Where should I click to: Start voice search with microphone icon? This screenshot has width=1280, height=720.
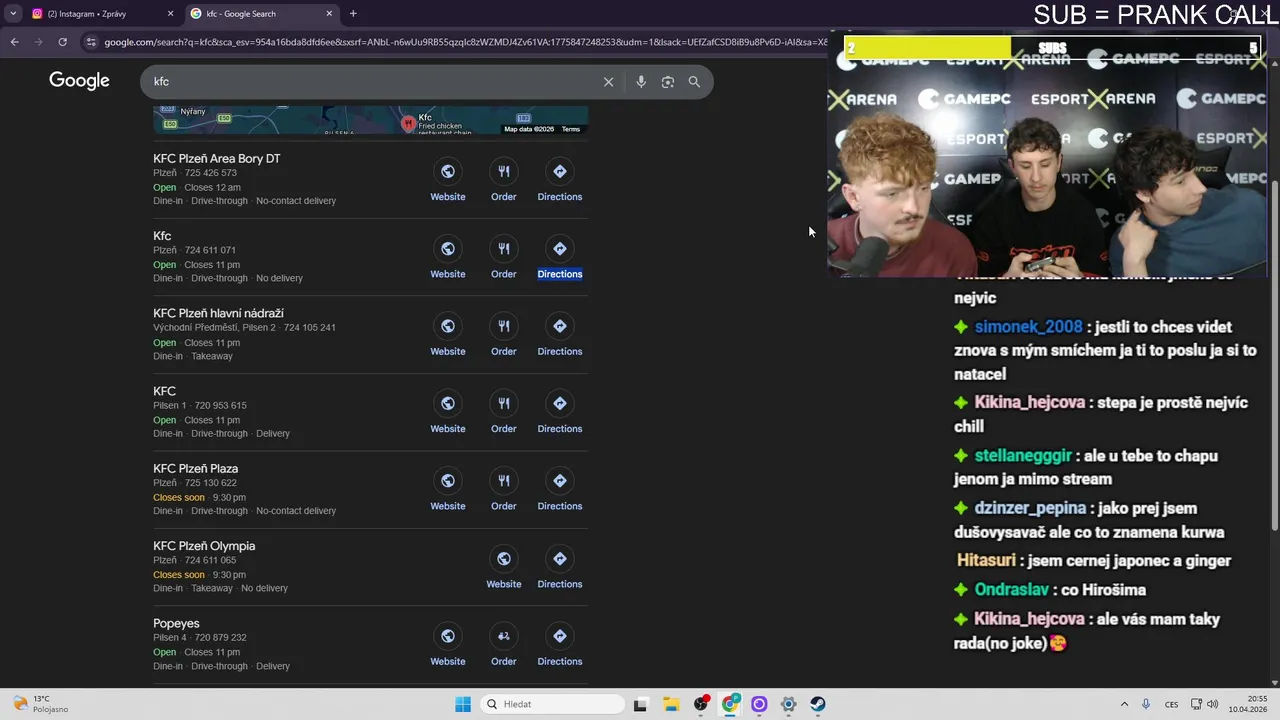click(x=641, y=82)
